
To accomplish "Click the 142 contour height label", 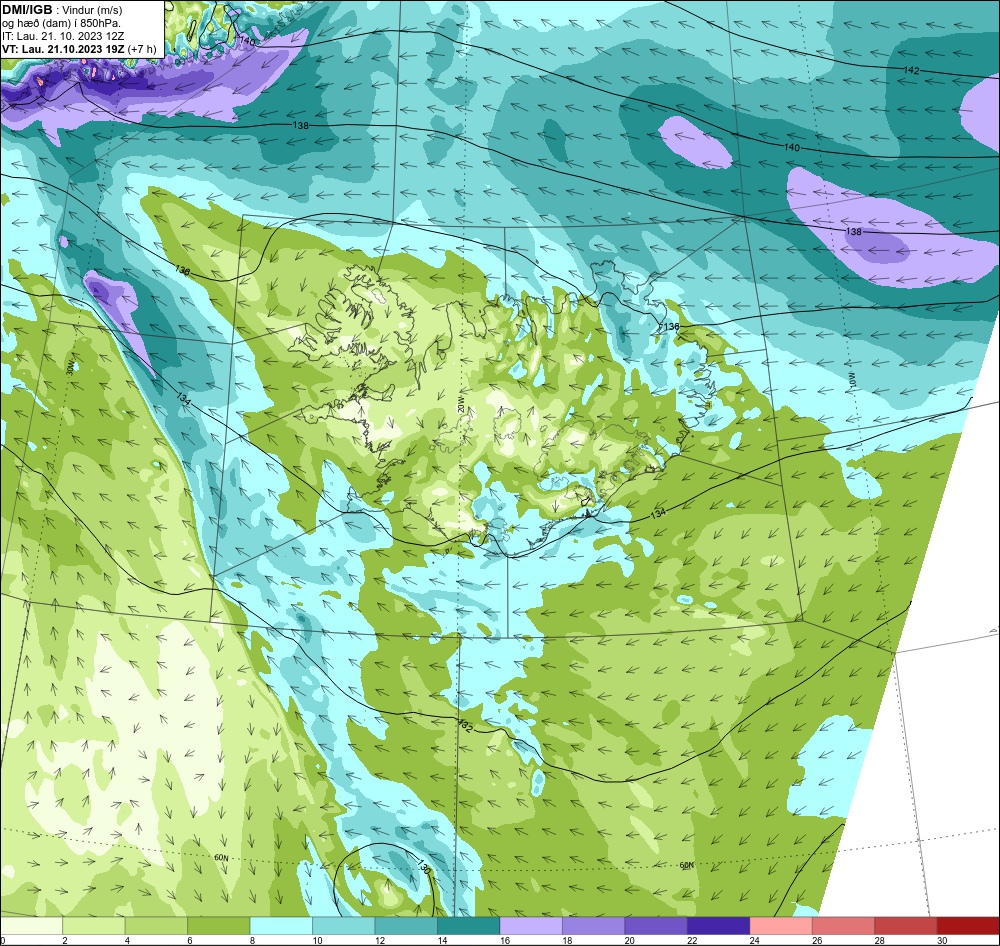I will (912, 70).
